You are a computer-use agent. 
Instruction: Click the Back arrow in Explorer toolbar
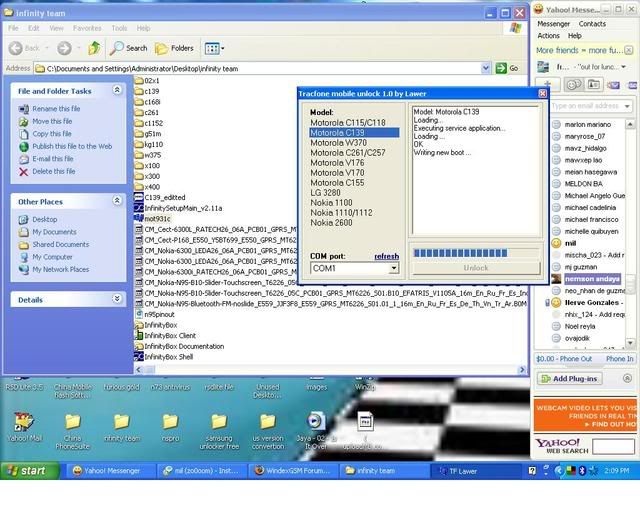16,48
